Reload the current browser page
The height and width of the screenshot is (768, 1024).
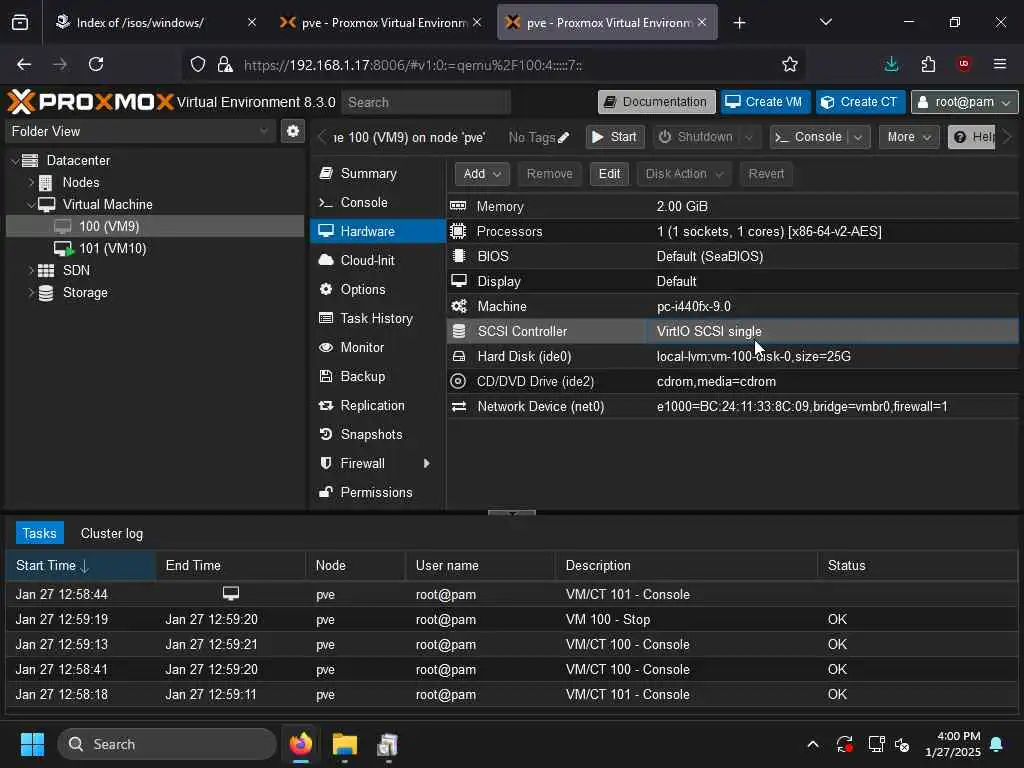click(96, 64)
